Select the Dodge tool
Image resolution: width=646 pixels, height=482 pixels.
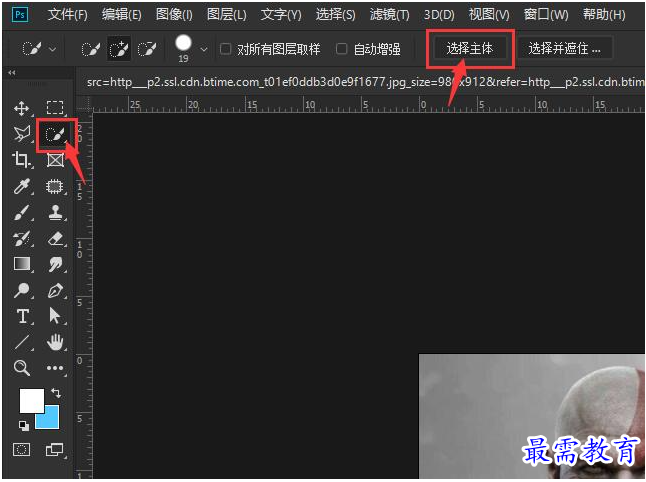pyautogui.click(x=21, y=290)
